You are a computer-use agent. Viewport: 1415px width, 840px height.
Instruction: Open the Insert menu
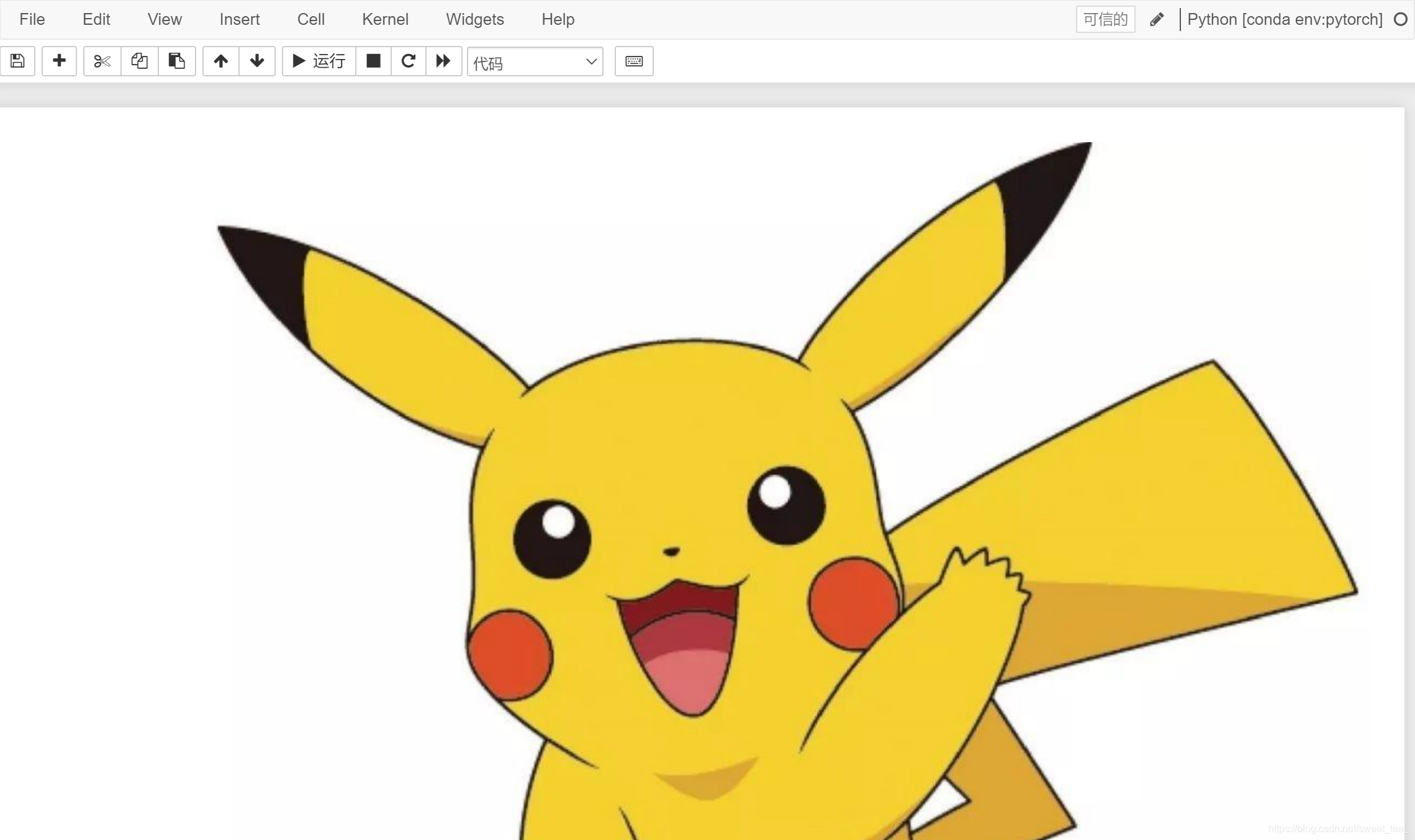click(x=240, y=19)
